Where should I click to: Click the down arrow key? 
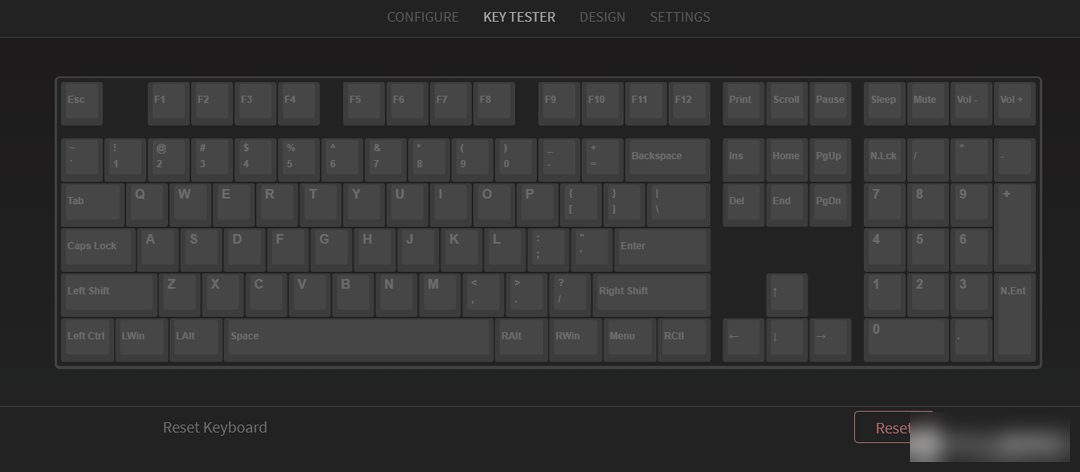(787, 340)
